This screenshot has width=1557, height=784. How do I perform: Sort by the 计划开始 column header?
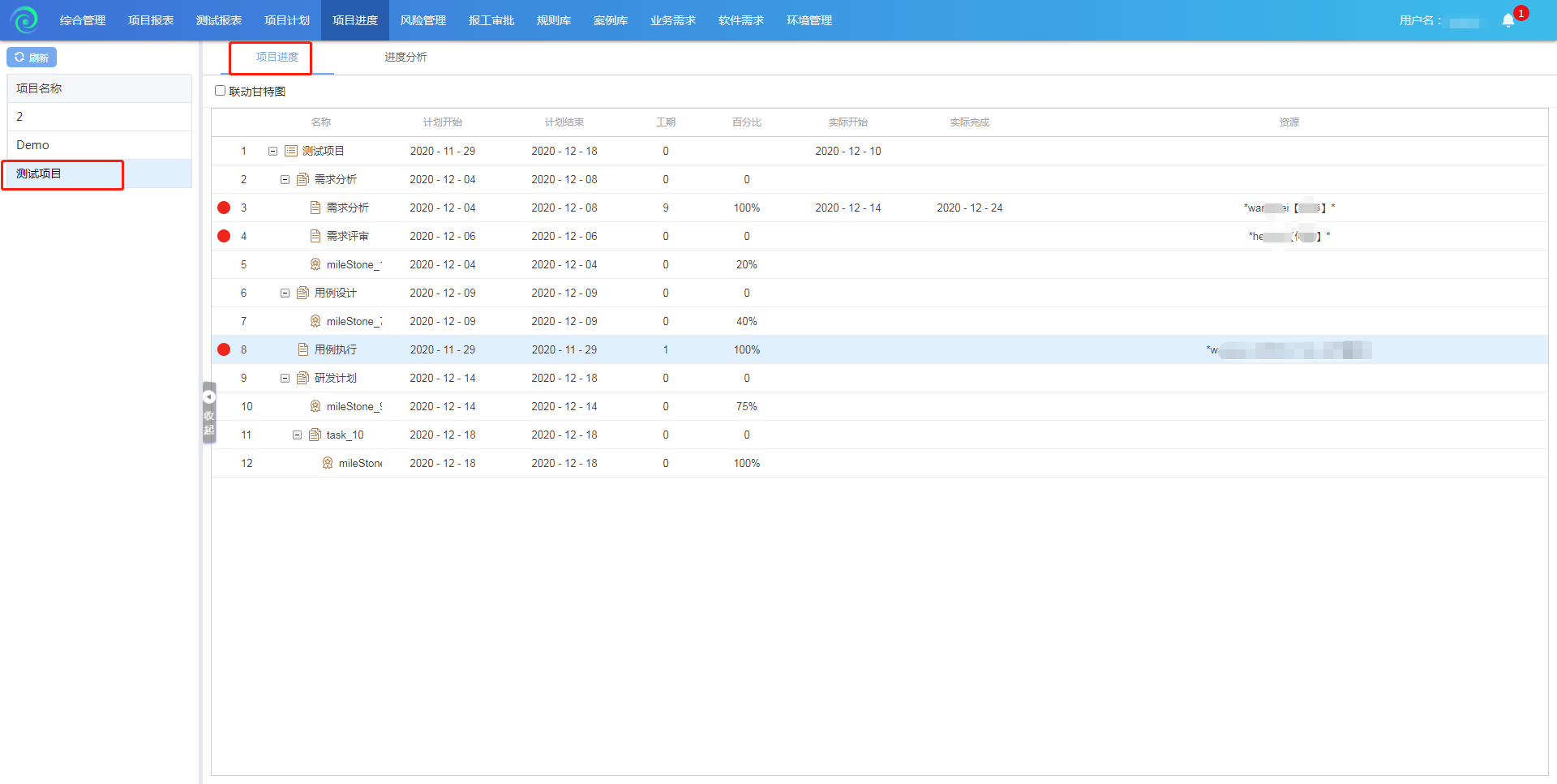pyautogui.click(x=442, y=122)
